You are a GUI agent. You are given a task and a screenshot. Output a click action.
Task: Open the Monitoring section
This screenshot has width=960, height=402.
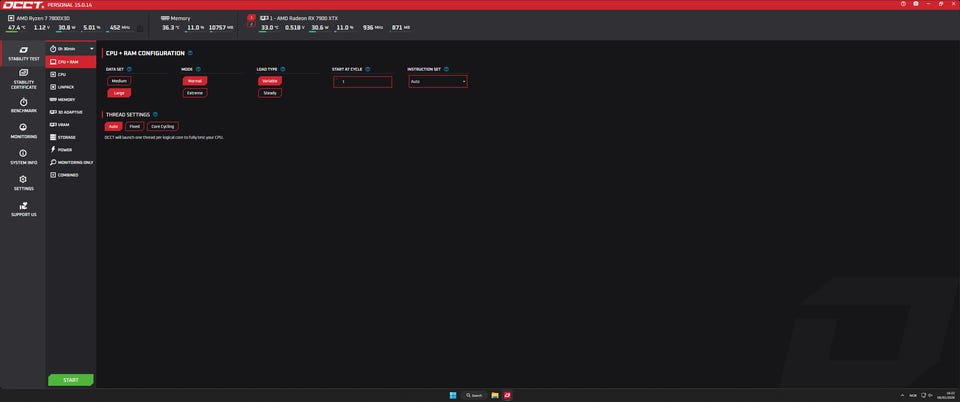click(x=23, y=132)
